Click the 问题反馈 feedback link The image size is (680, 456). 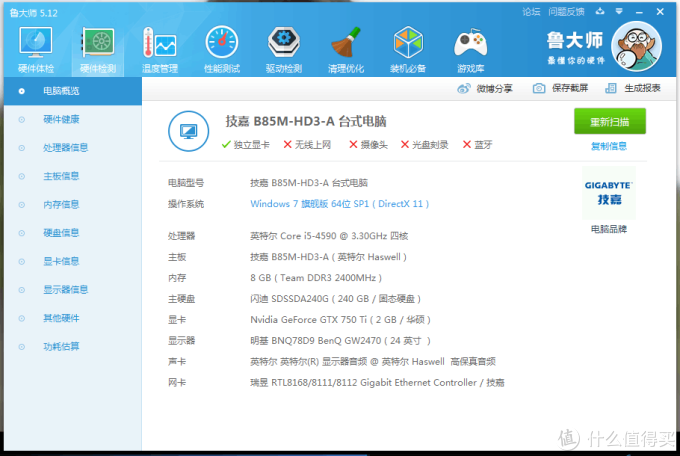566,12
